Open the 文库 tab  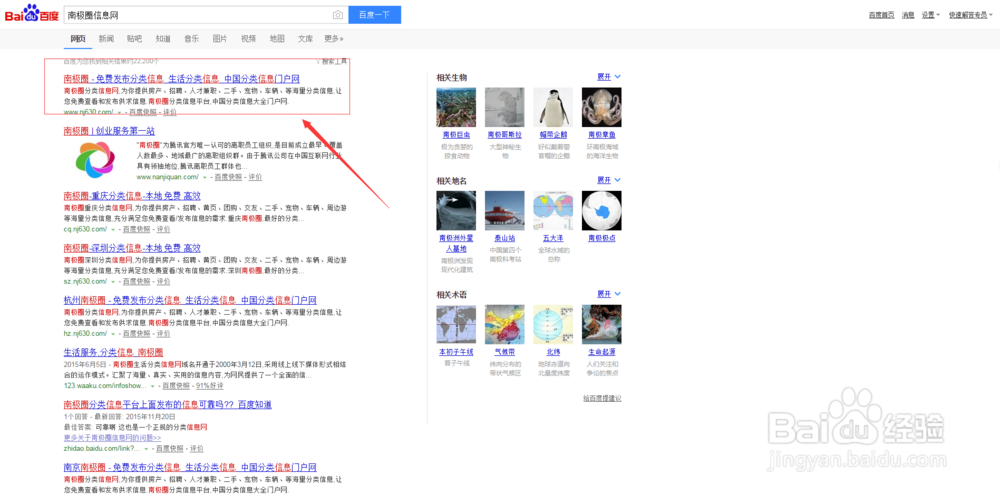(305, 39)
